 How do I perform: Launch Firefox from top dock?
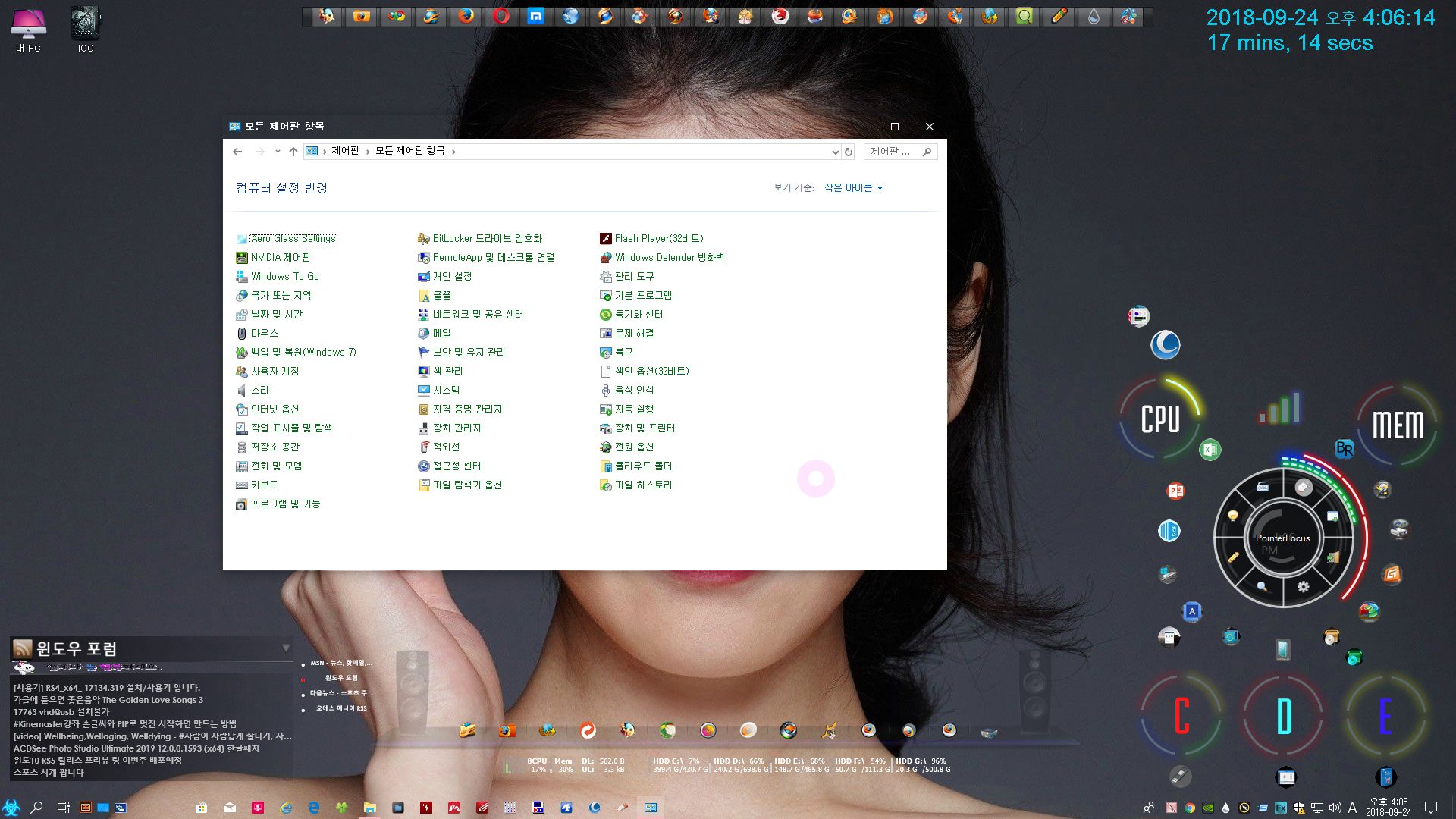[466, 16]
